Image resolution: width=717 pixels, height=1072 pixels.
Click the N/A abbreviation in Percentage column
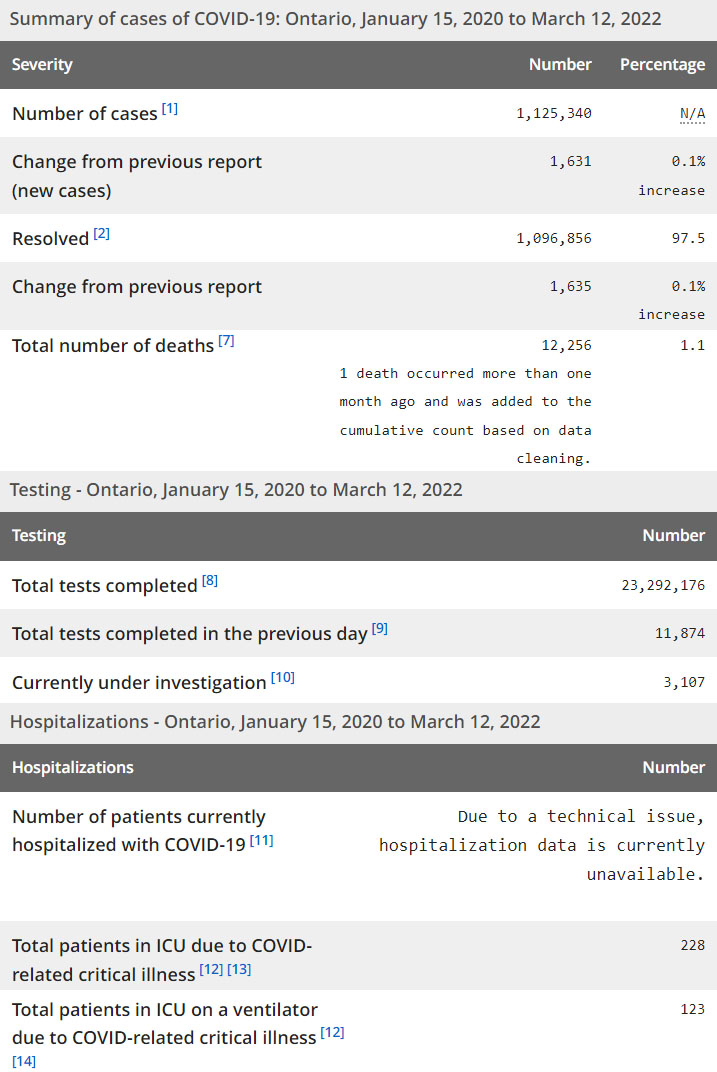692,113
